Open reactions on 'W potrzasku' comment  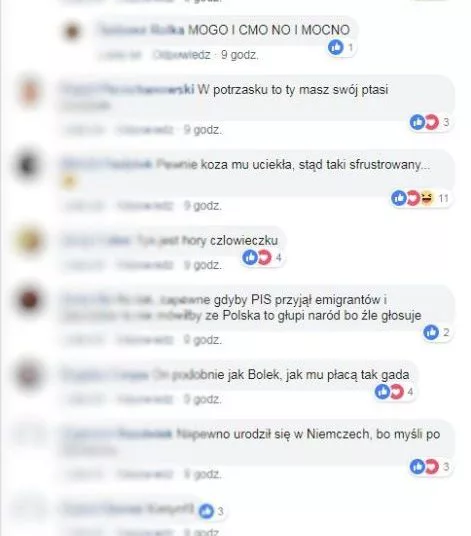tap(430, 122)
